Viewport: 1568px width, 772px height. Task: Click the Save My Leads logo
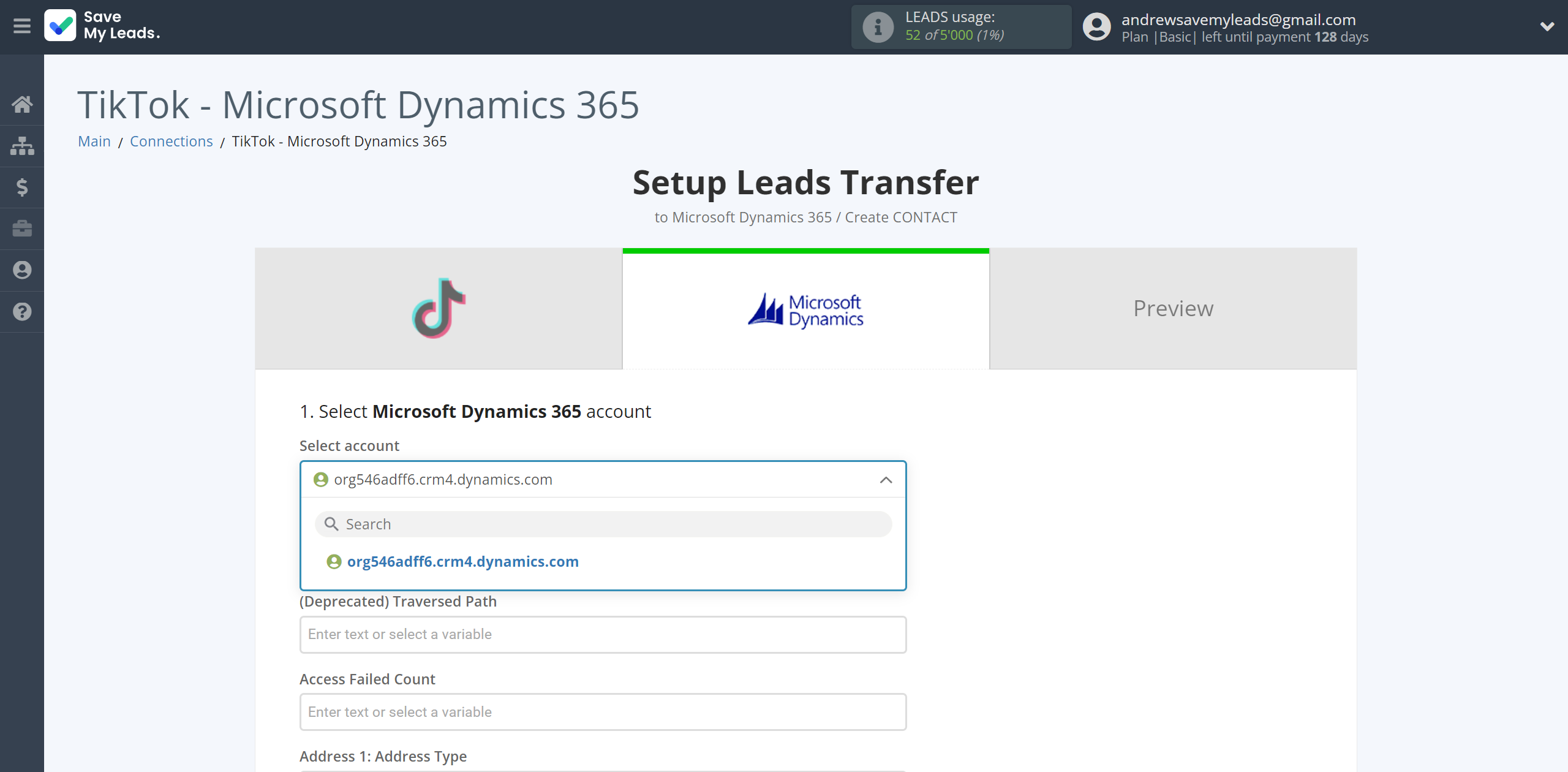103,26
